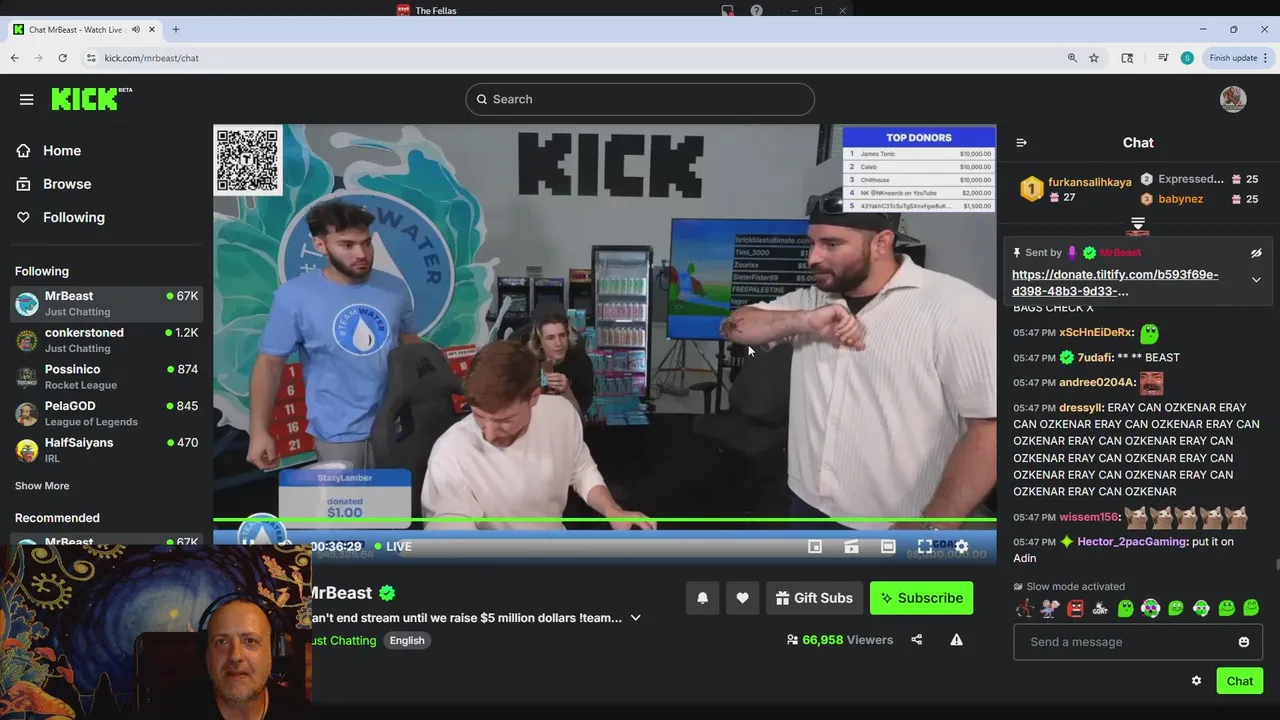Focus the Send a message field
This screenshot has height=720, width=1280.
(1138, 642)
